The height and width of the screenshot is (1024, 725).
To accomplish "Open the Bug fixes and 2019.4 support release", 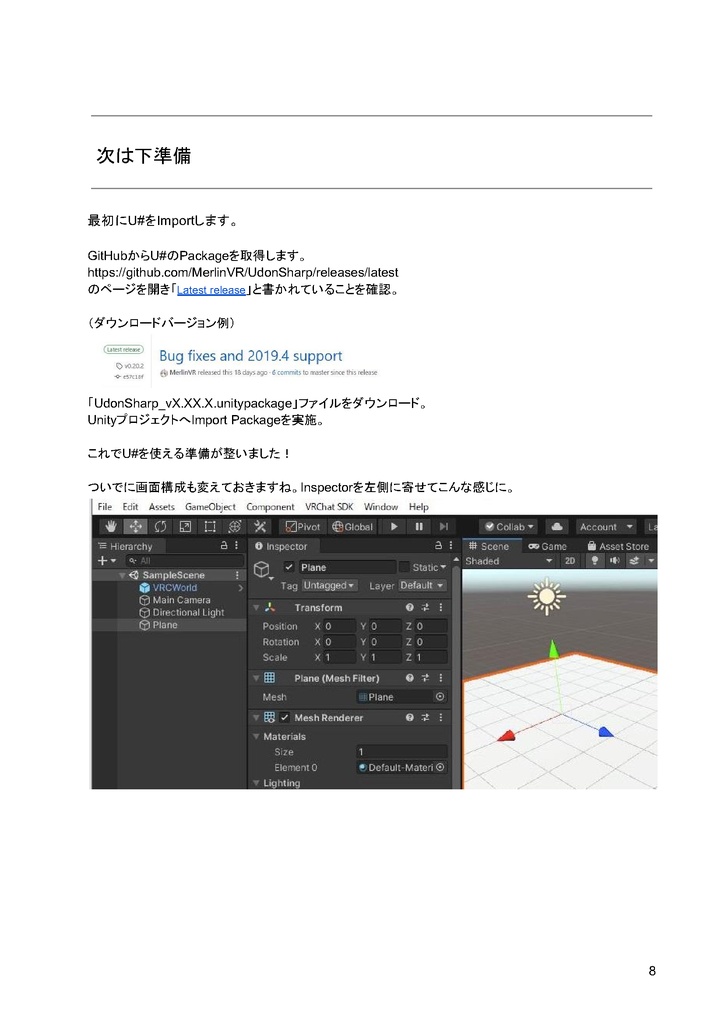I will pyautogui.click(x=251, y=356).
